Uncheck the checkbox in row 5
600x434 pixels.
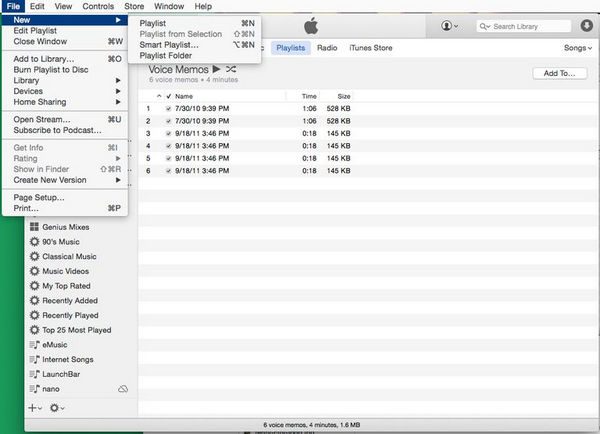pyautogui.click(x=168, y=158)
